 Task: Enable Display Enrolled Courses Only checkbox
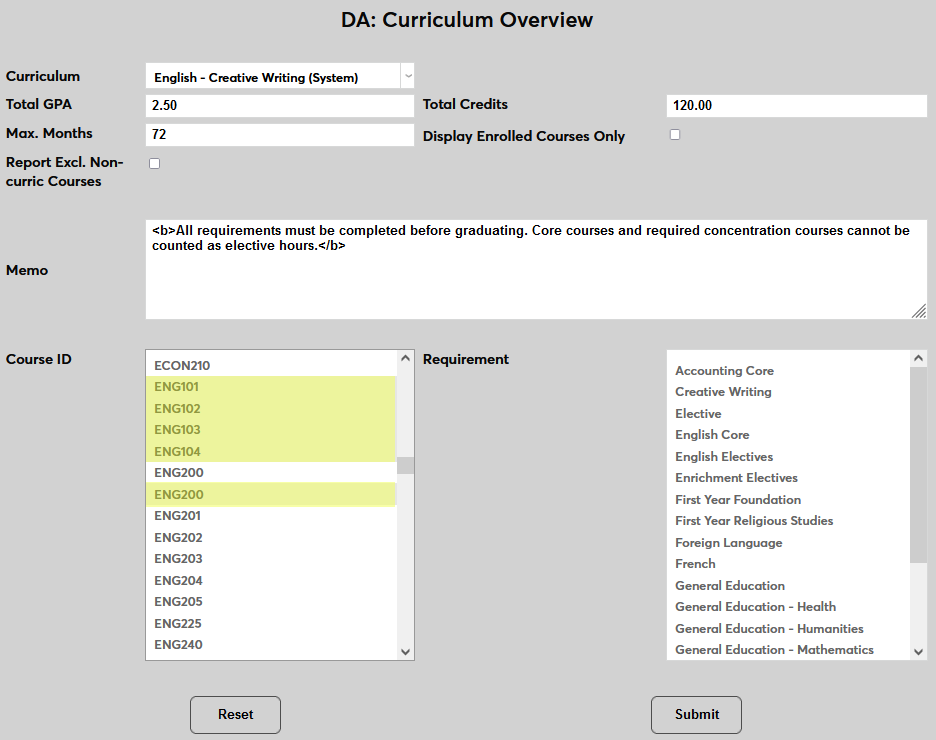coord(675,135)
